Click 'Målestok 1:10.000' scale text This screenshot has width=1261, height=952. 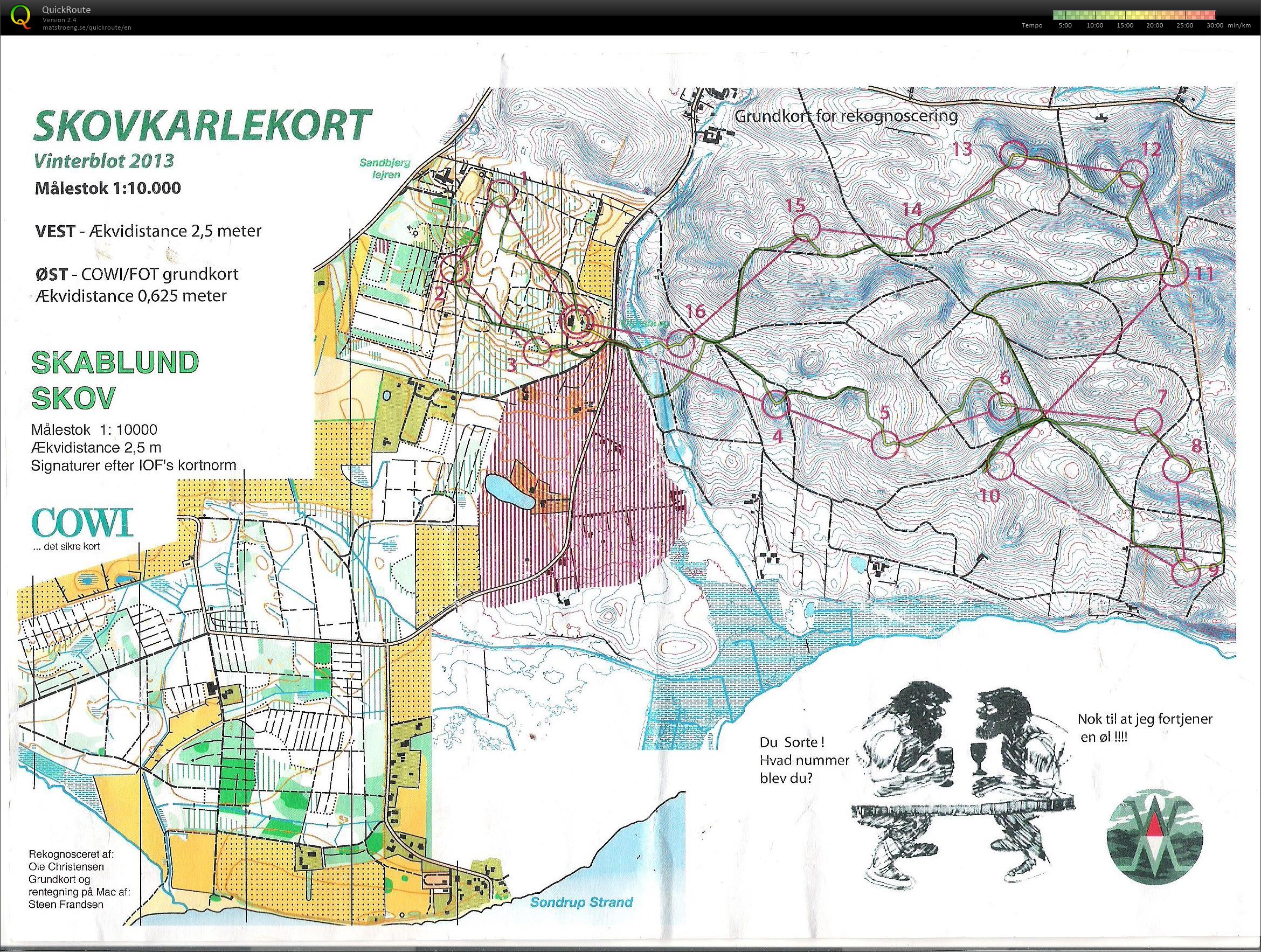pos(108,188)
